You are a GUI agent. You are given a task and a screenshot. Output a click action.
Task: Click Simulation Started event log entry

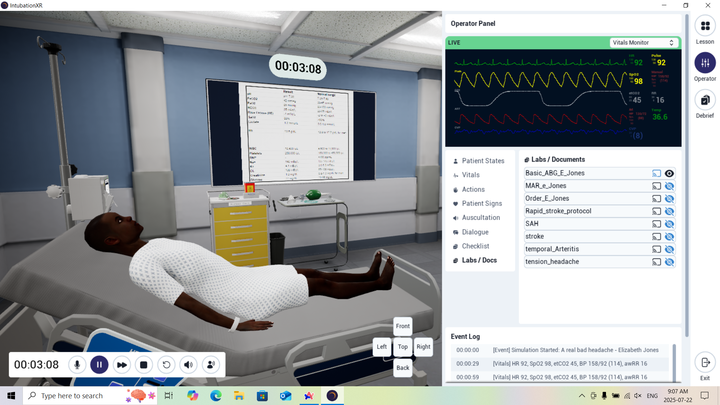pyautogui.click(x=558, y=350)
